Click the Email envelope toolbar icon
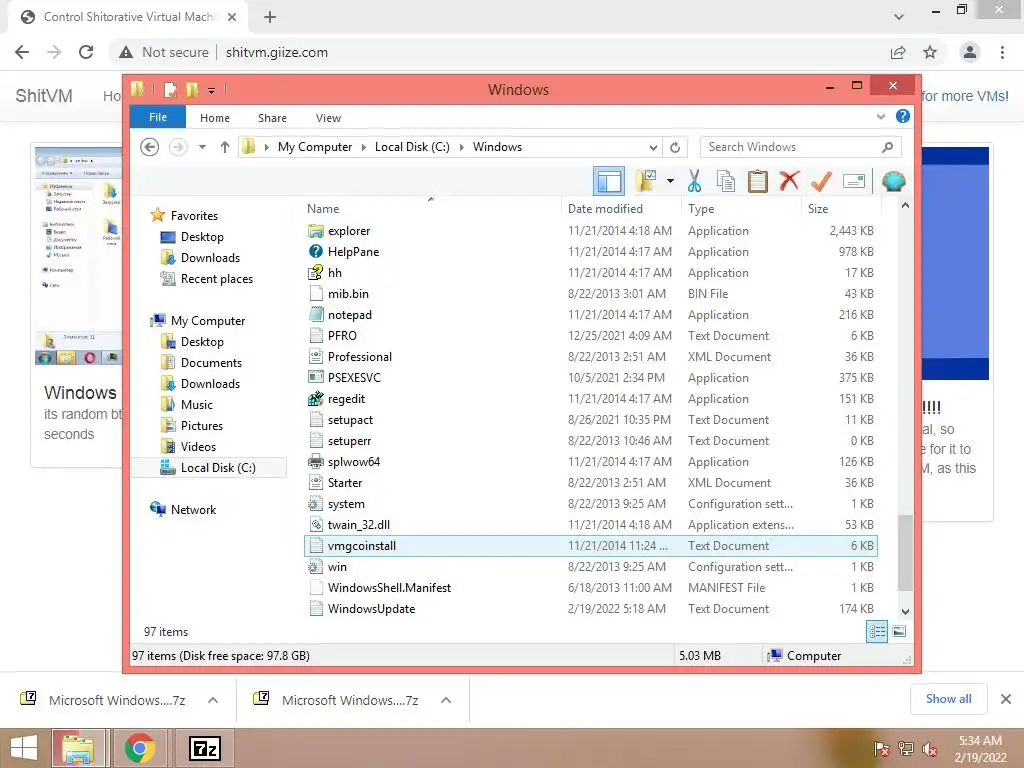 [x=854, y=181]
